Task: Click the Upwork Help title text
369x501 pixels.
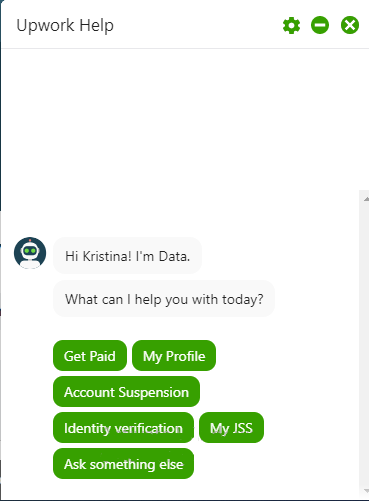Action: 65,25
